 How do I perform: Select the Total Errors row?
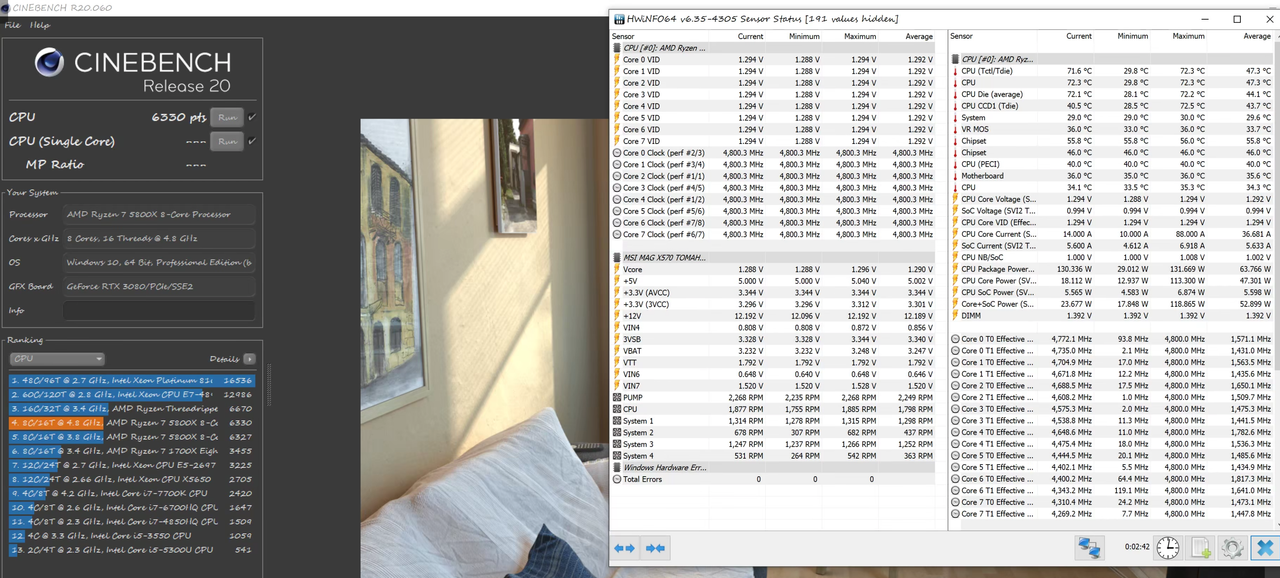click(x=773, y=479)
